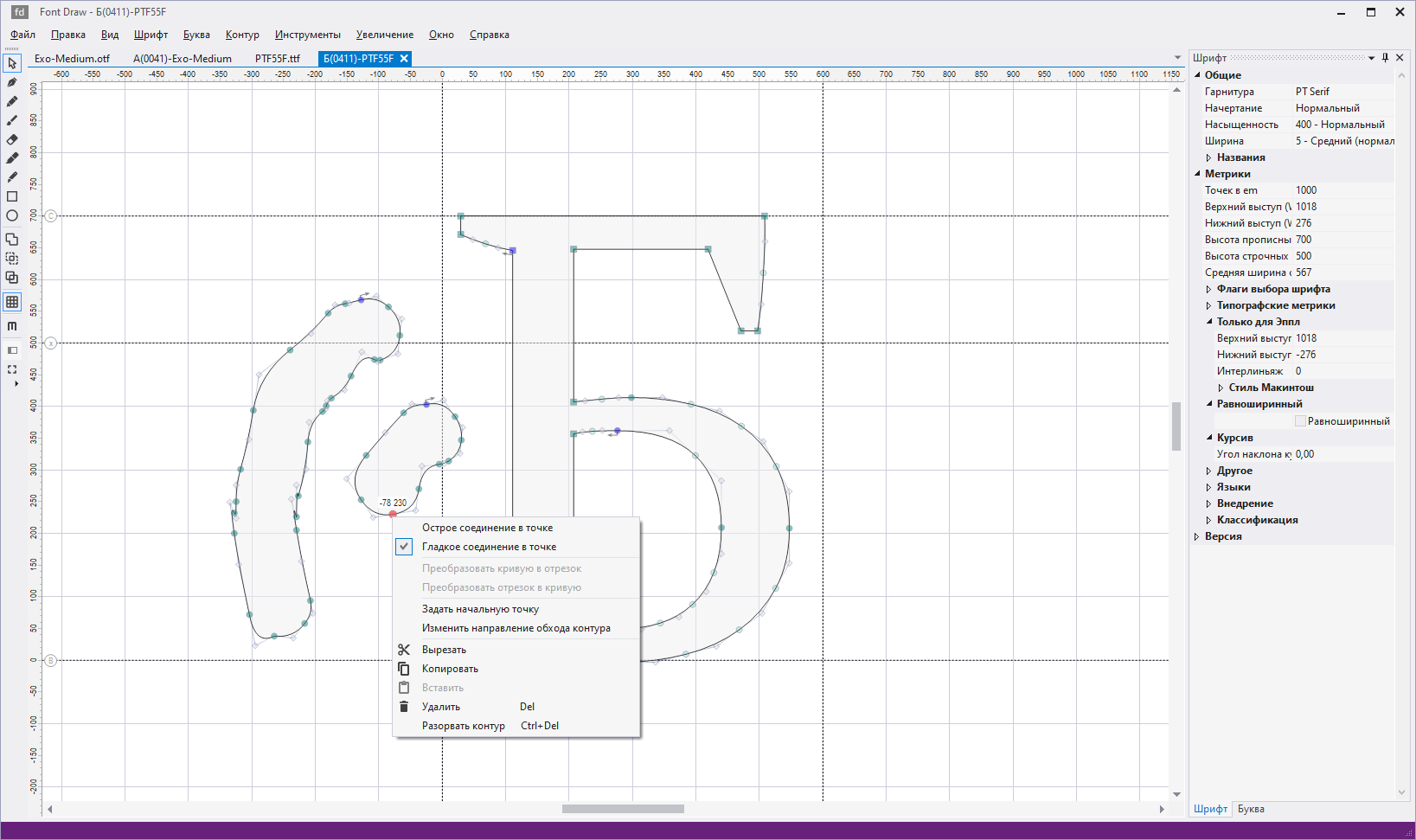Pin the Шрифт panel
The width and height of the screenshot is (1416, 840).
pyautogui.click(x=1386, y=58)
